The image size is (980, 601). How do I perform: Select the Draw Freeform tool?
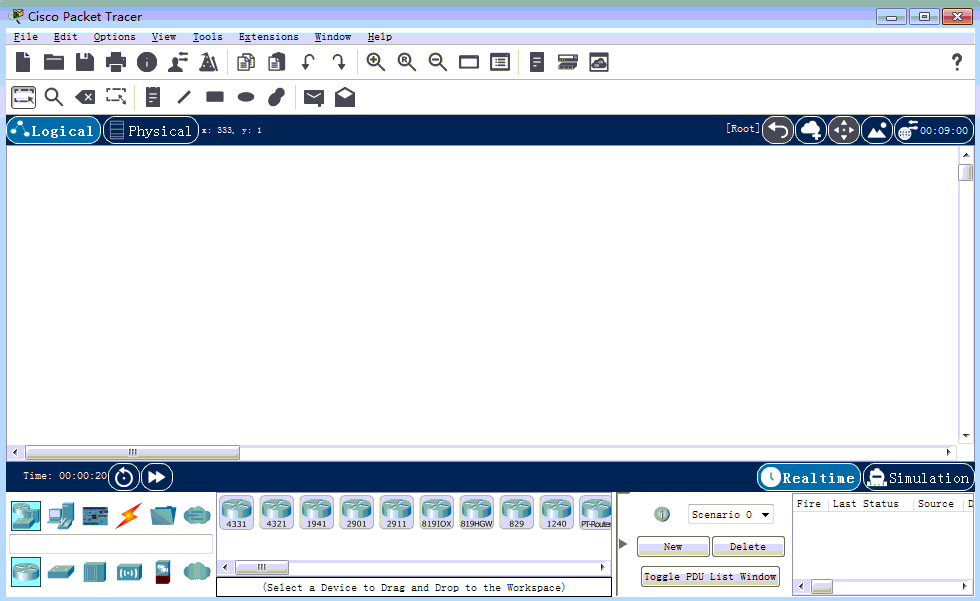276,97
